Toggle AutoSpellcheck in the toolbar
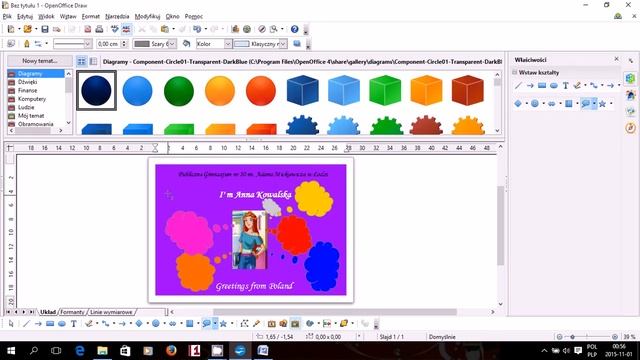Viewport: 640px width, 360px height. pos(127,29)
